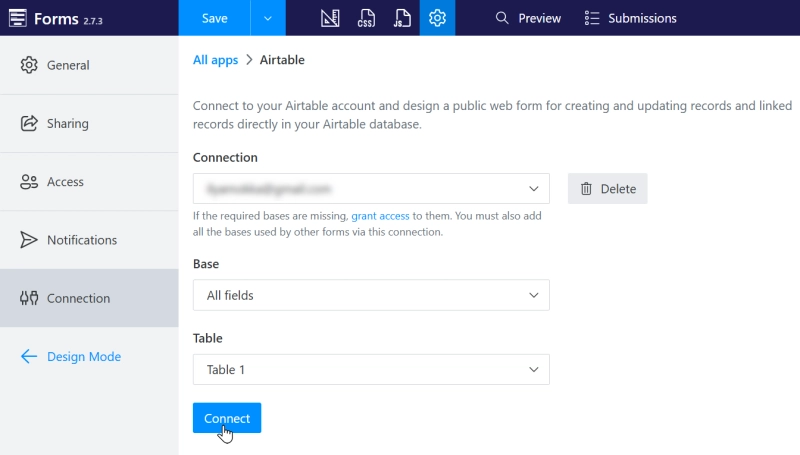Click the Preview magnifier icon

coord(502,18)
